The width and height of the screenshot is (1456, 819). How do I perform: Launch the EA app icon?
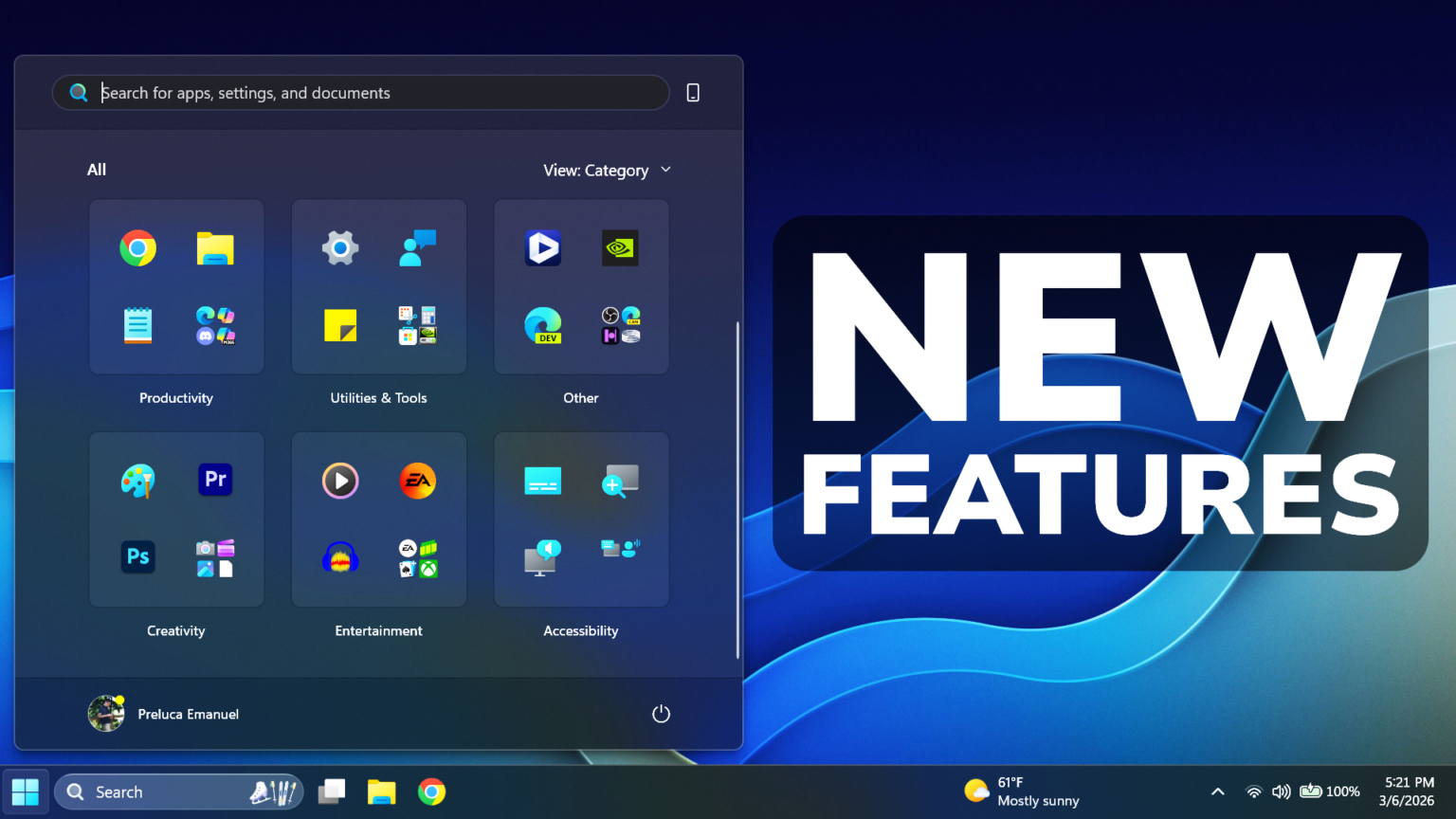click(417, 481)
